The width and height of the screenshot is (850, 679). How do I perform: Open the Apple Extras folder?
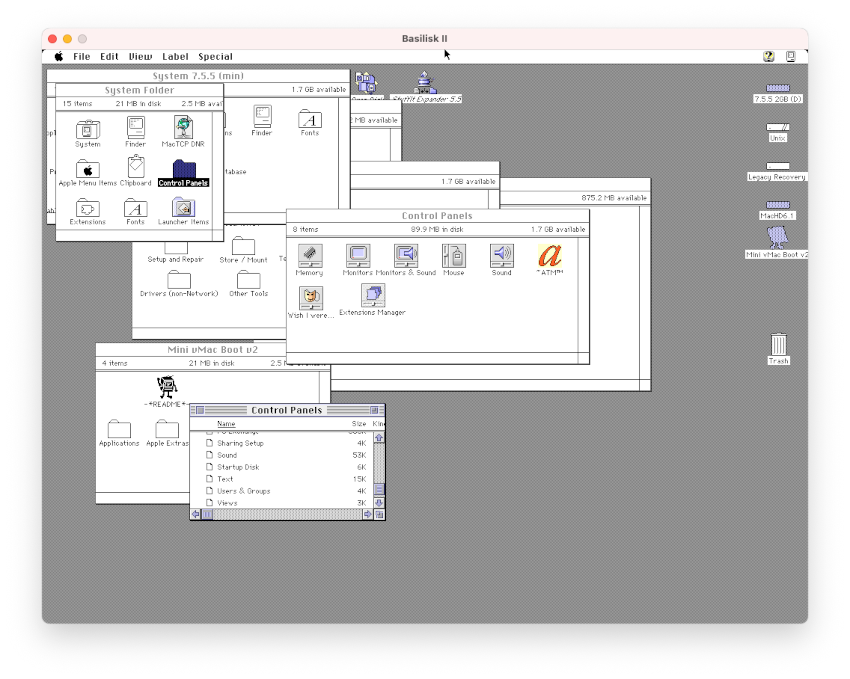pyautogui.click(x=167, y=429)
